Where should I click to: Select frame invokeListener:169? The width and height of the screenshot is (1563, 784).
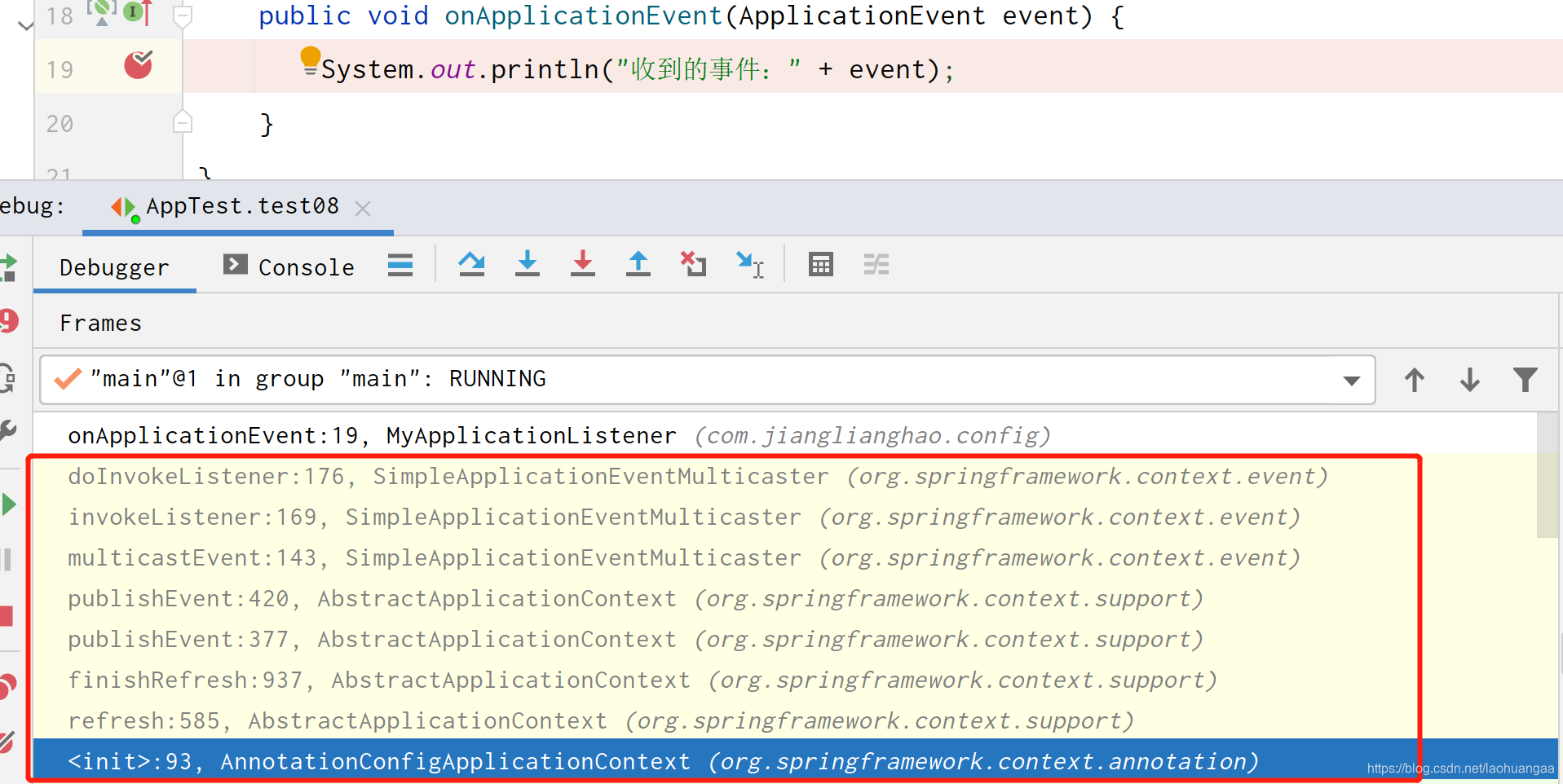pos(785,517)
